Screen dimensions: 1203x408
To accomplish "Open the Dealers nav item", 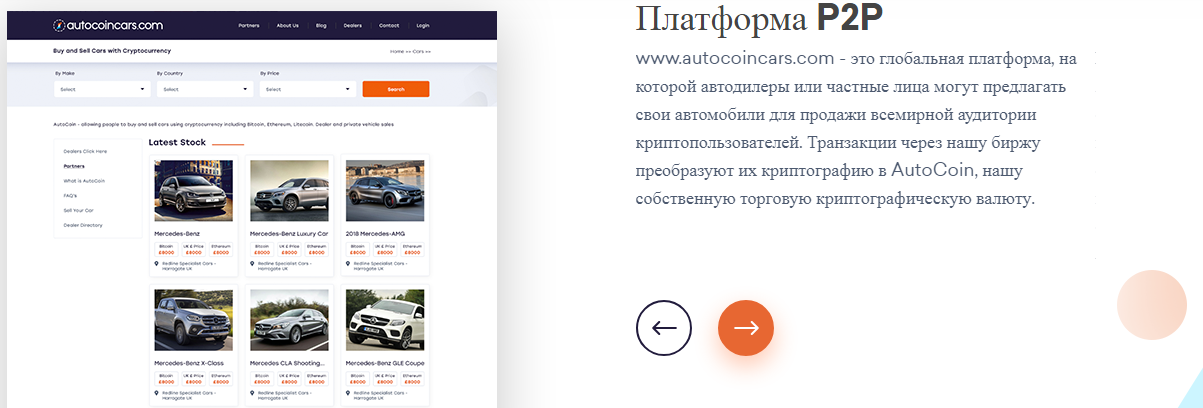I will [x=354, y=25].
